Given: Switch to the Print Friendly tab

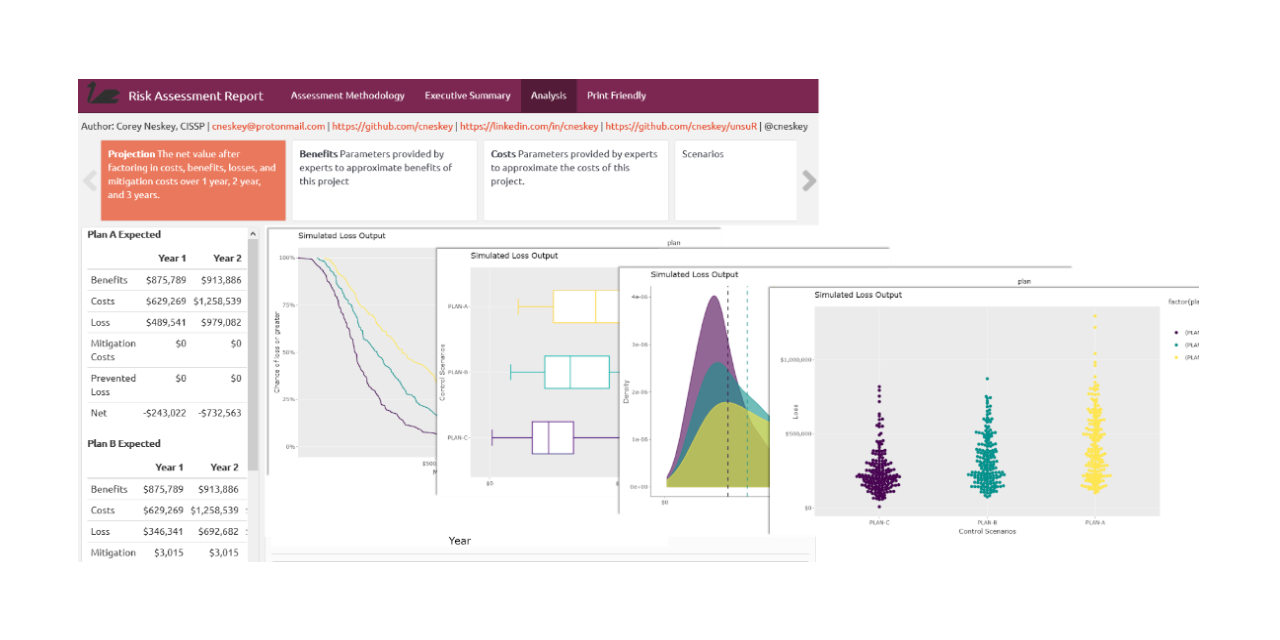Looking at the screenshot, I should tap(616, 96).
